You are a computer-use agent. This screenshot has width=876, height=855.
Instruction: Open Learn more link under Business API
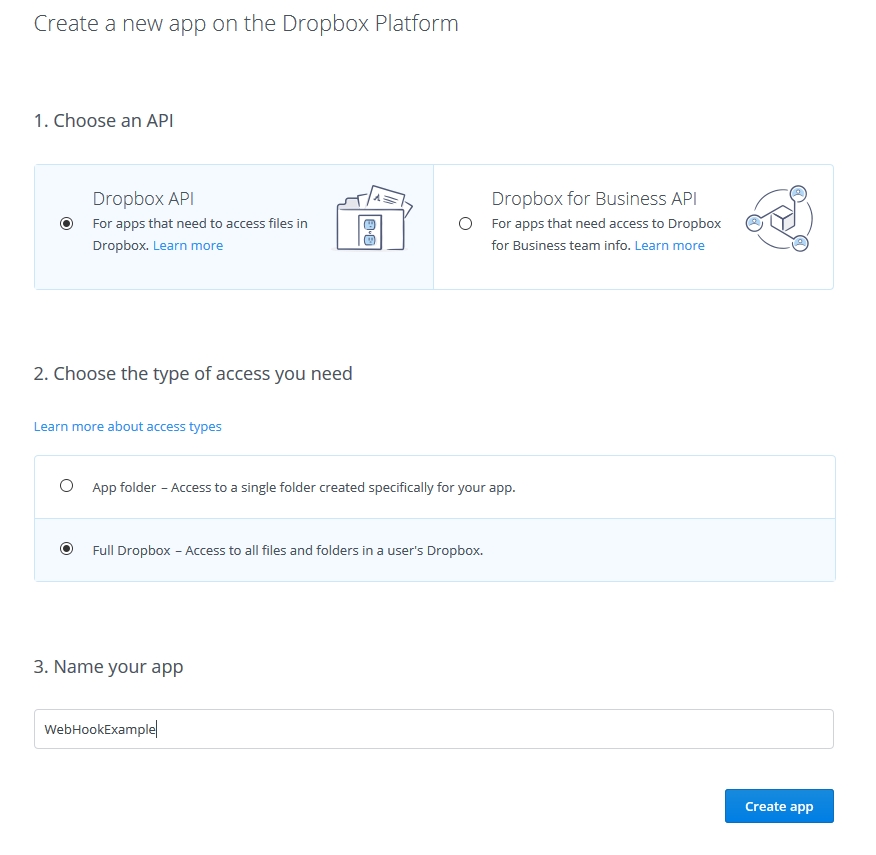pyautogui.click(x=669, y=246)
